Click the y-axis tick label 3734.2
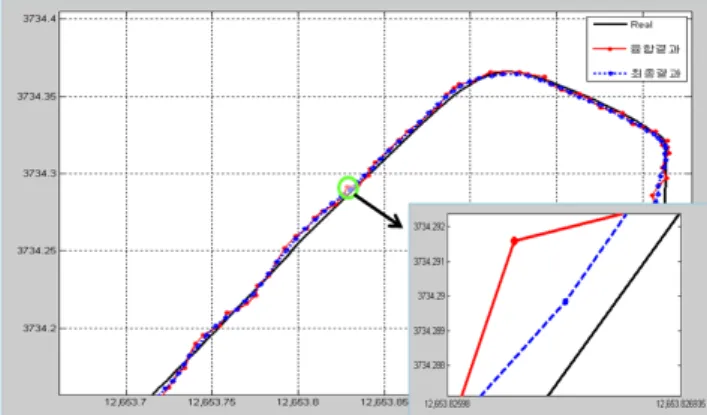This screenshot has width=707, height=415. (x=40, y=328)
